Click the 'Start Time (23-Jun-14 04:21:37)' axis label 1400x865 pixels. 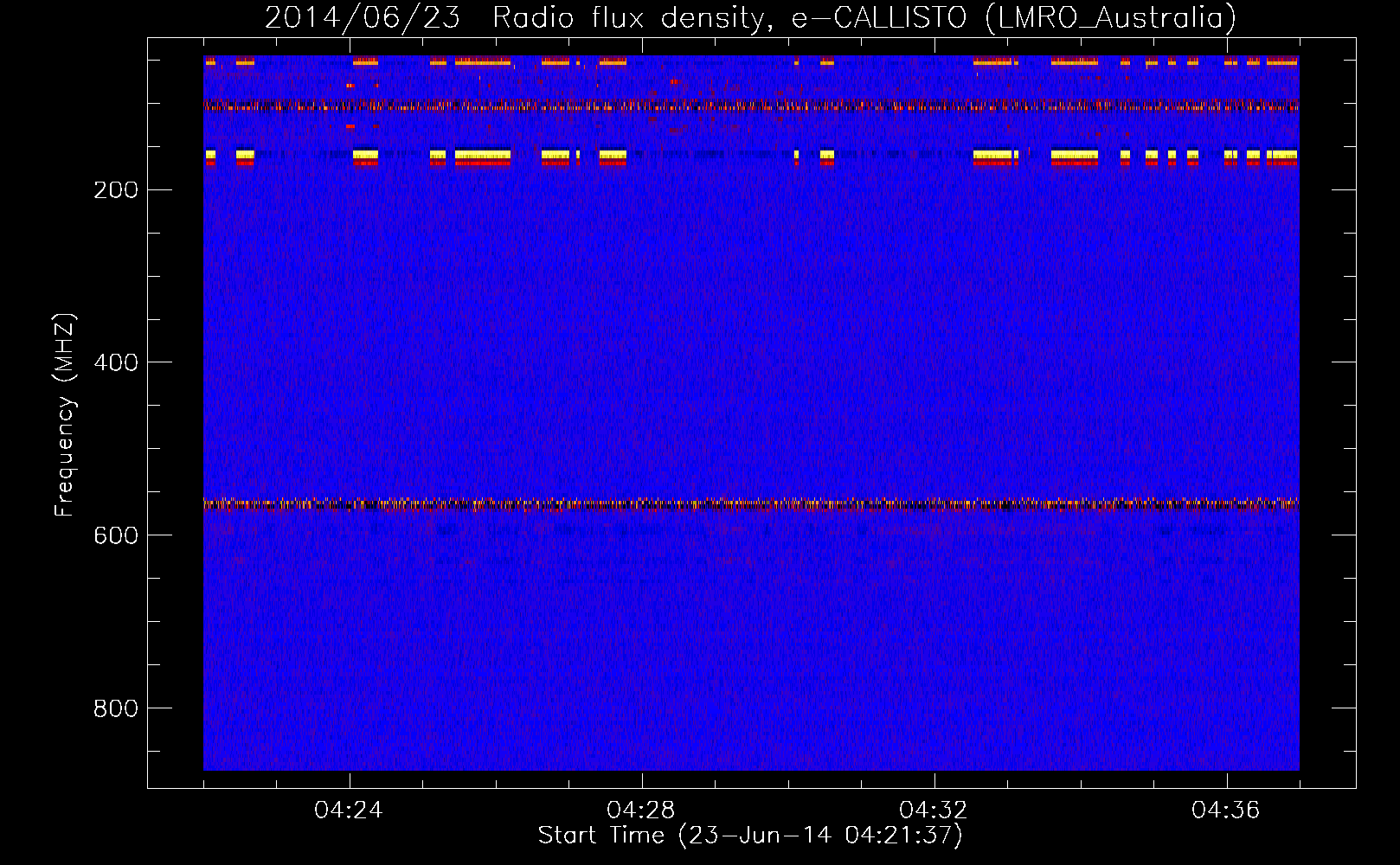pyautogui.click(x=750, y=836)
